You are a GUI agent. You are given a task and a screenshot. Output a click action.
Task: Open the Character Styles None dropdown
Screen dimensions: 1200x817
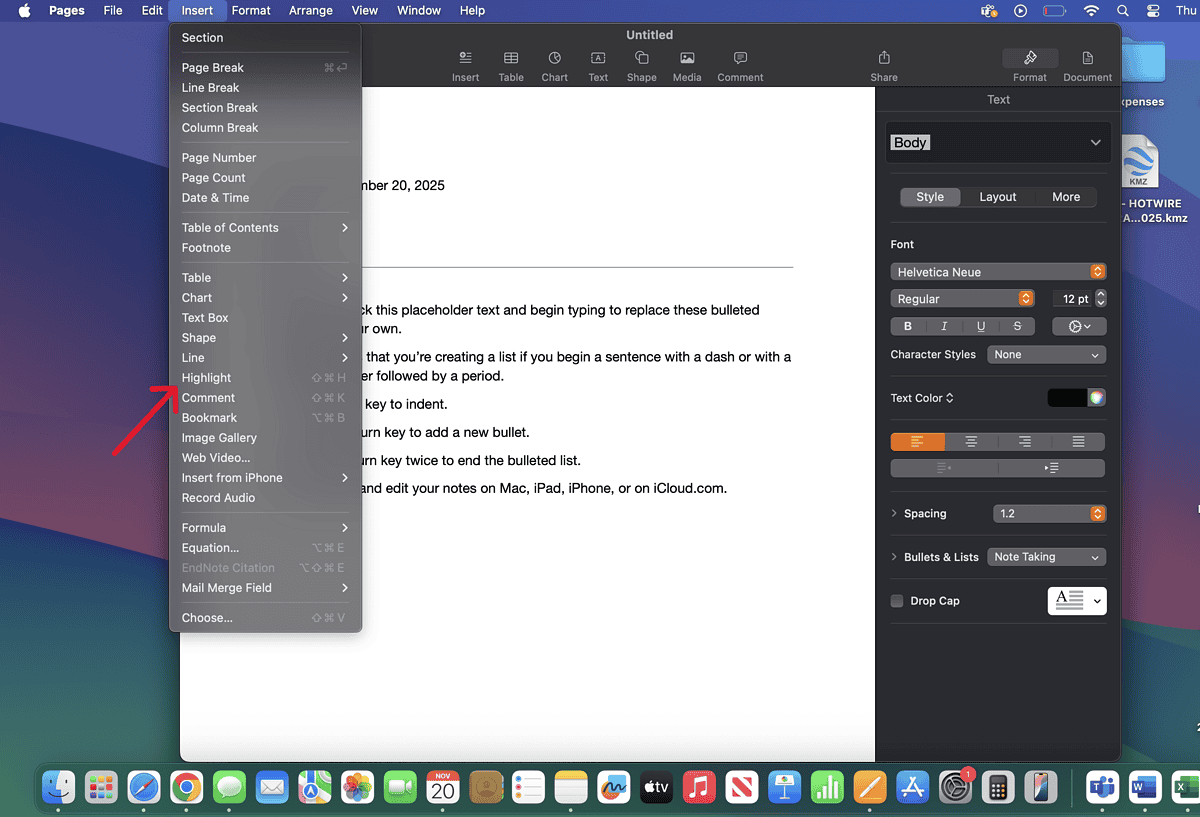click(1046, 355)
